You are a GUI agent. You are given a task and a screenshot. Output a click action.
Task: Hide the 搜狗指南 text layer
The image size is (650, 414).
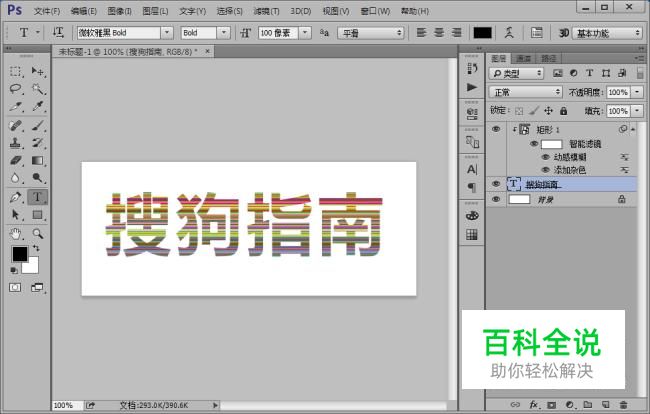[x=496, y=184]
